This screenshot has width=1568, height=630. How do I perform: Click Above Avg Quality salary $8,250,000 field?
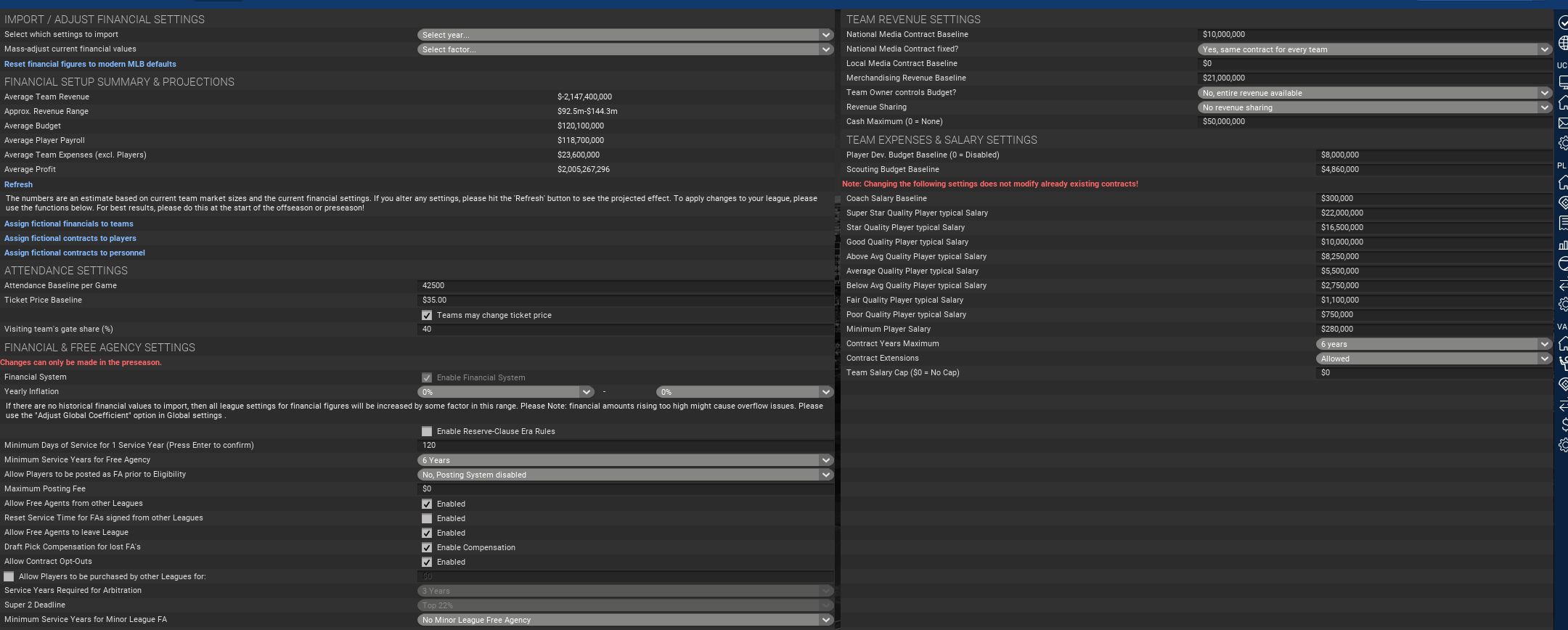click(x=1434, y=256)
